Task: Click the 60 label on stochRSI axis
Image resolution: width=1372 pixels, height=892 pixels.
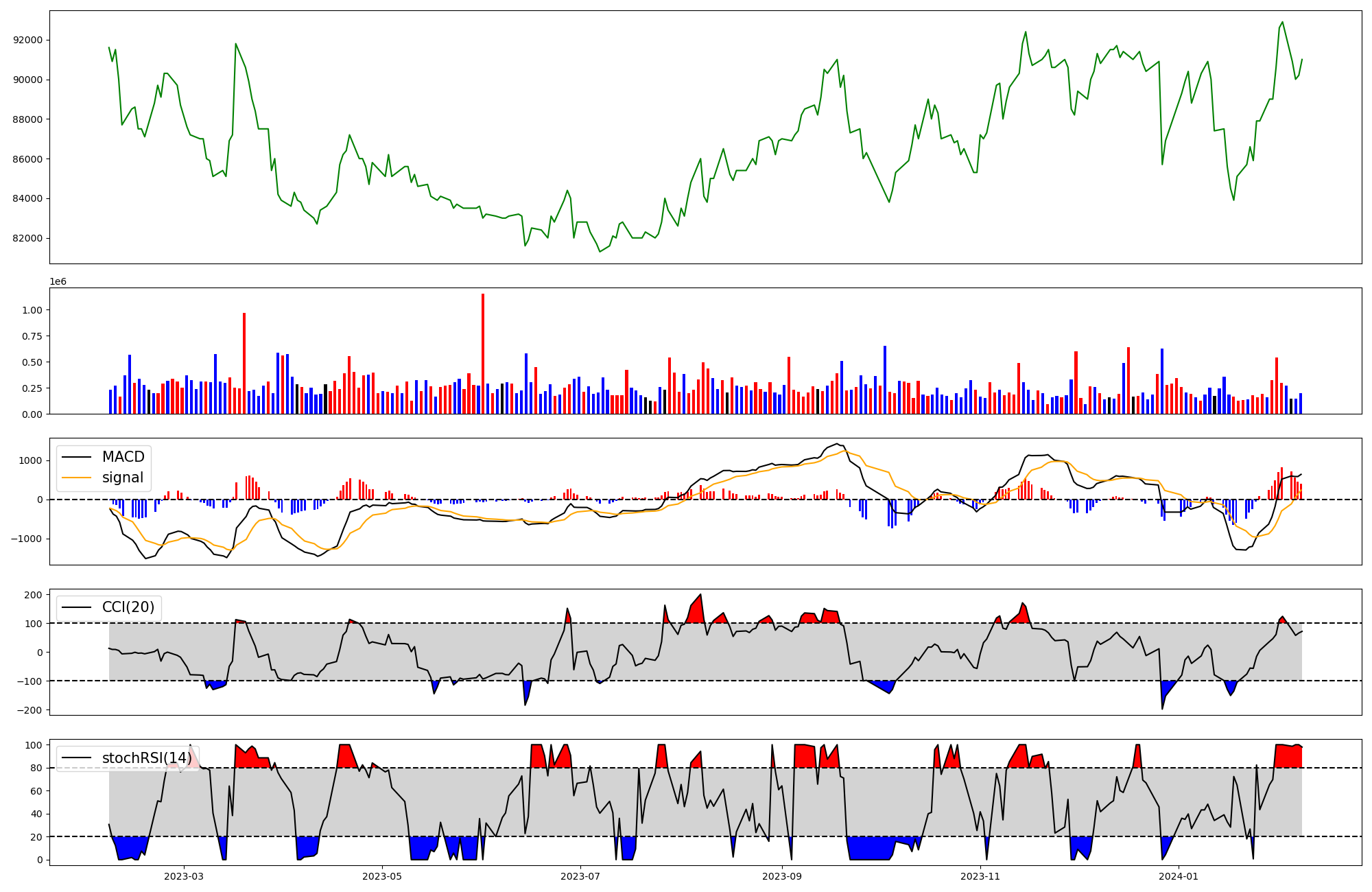Action: (36, 791)
